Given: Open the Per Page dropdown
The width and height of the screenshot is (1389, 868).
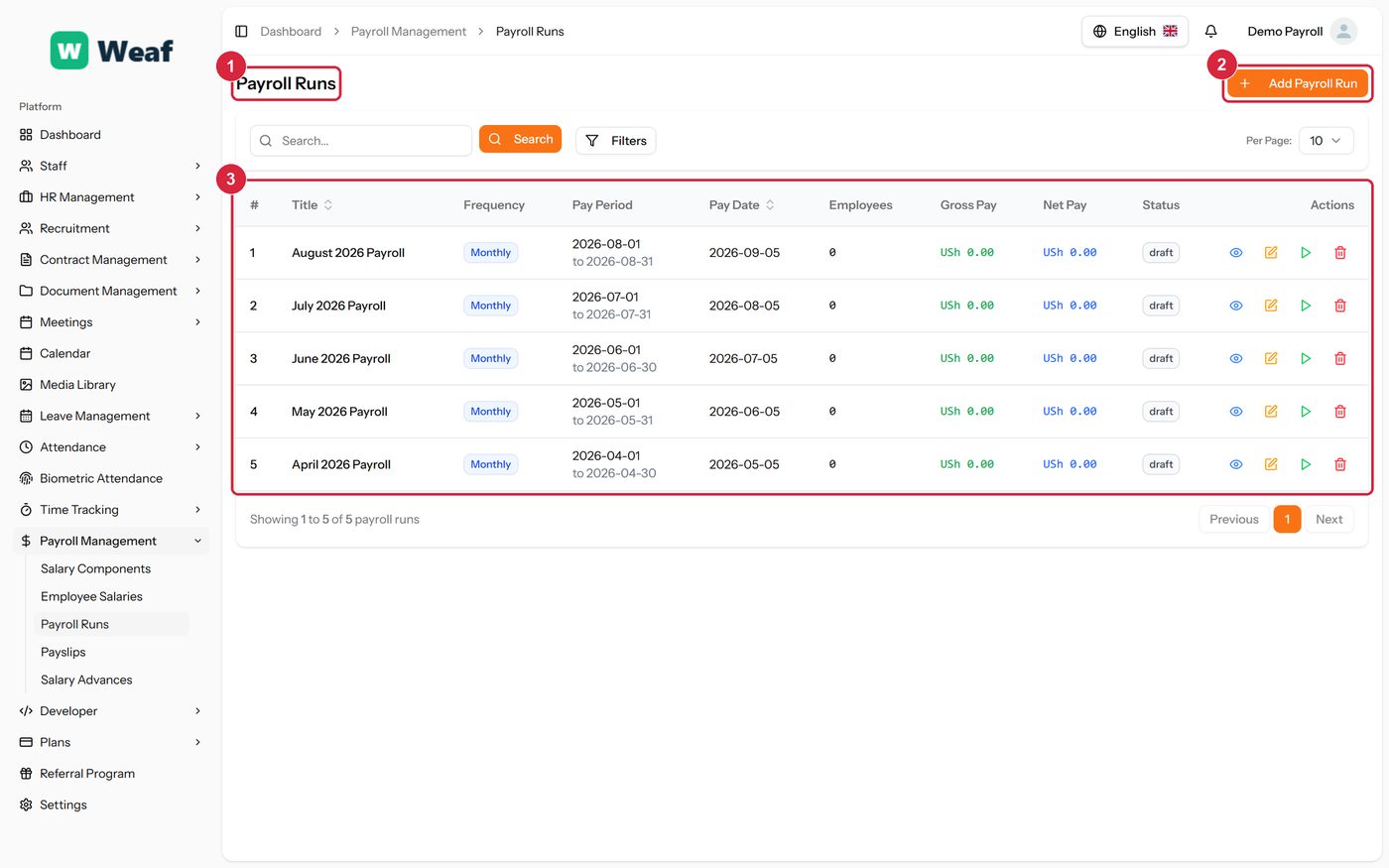Looking at the screenshot, I should click(x=1326, y=141).
